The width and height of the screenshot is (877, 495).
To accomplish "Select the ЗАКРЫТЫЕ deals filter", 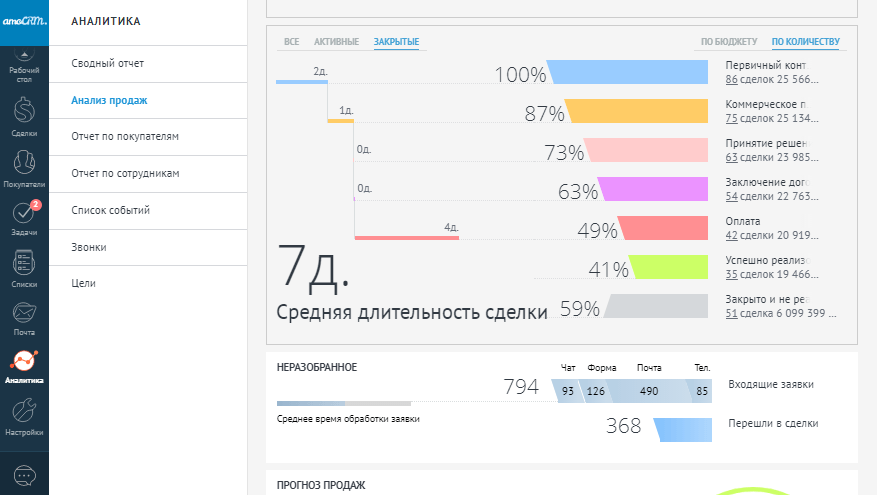I will (396, 42).
